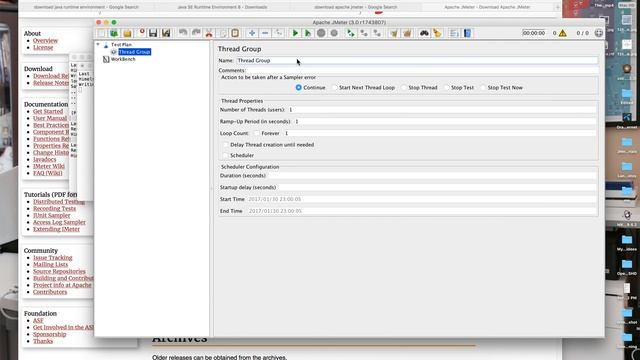The width and height of the screenshot is (640, 360).
Task: Click the Open file folder icon
Action: [127, 33]
